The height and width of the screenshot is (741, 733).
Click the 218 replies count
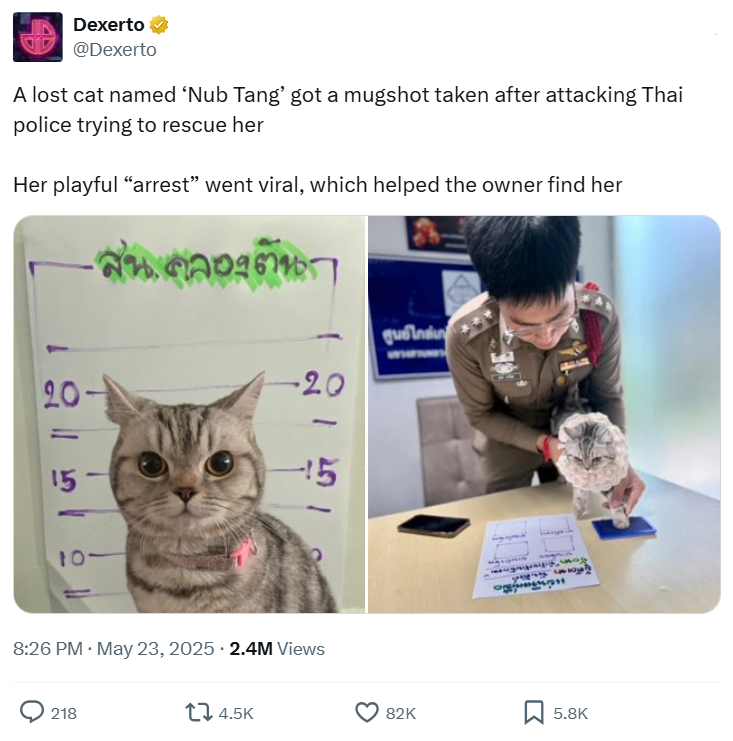tap(64, 713)
